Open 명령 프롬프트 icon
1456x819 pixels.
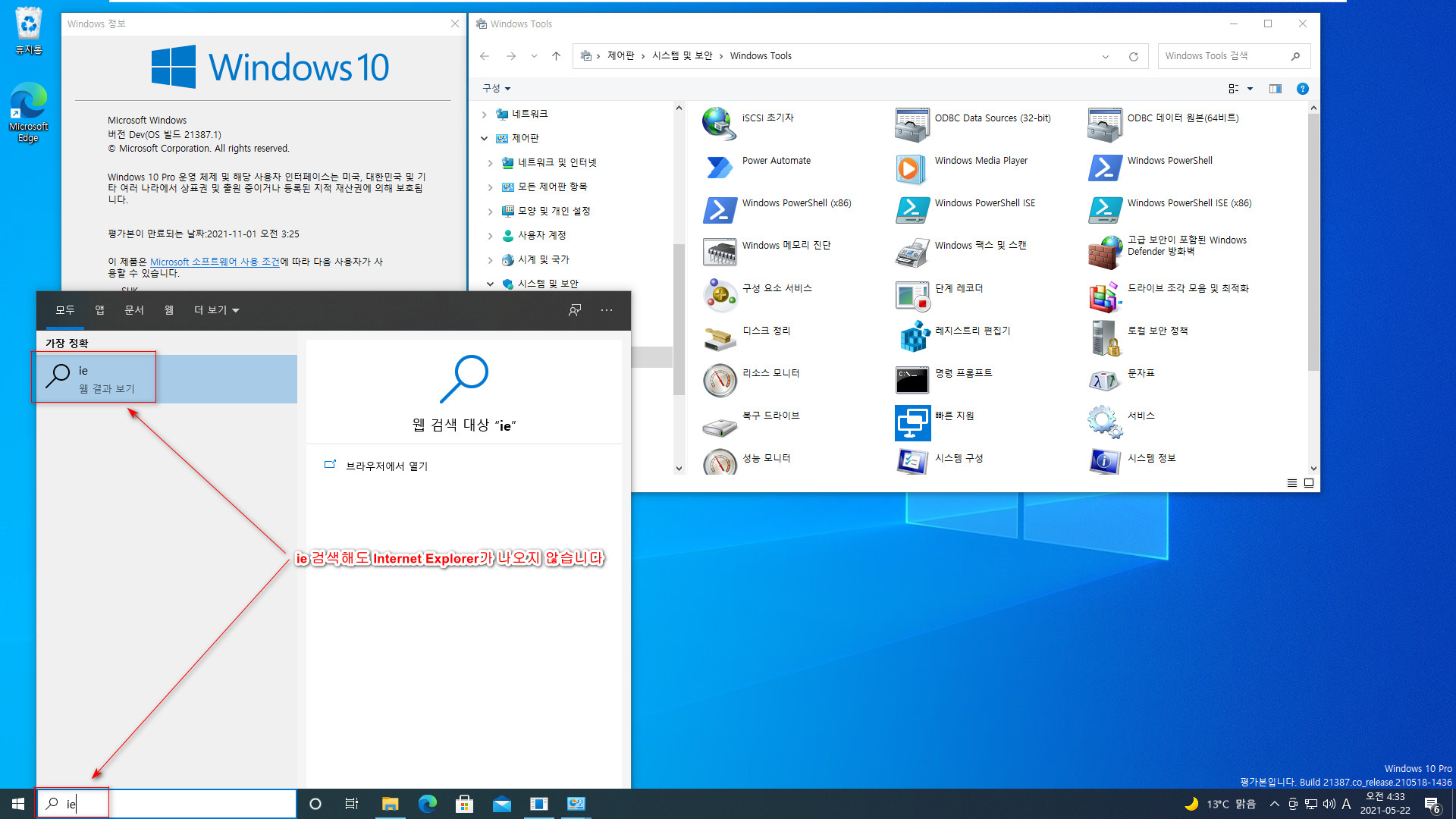point(912,379)
